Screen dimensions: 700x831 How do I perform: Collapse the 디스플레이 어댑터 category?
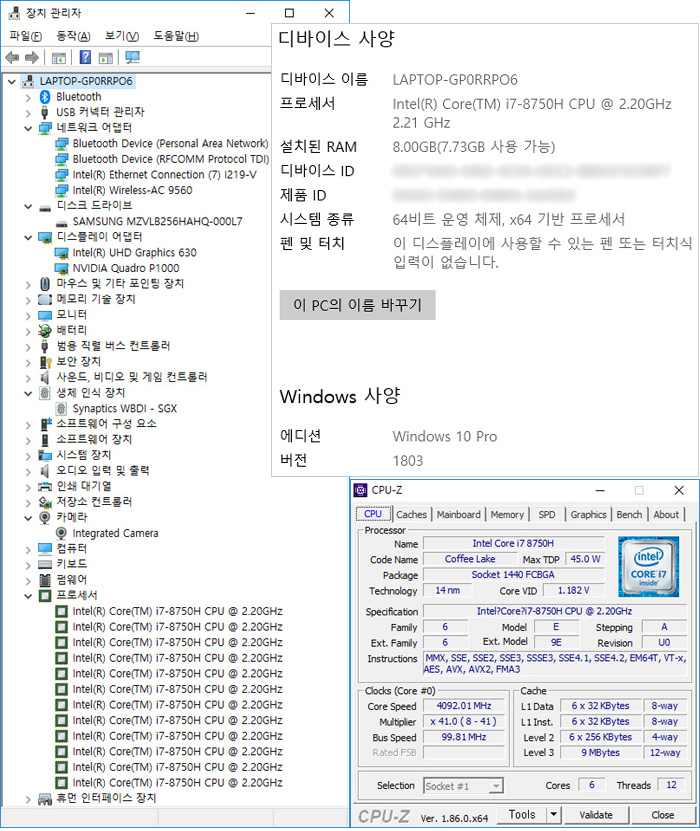point(28,237)
